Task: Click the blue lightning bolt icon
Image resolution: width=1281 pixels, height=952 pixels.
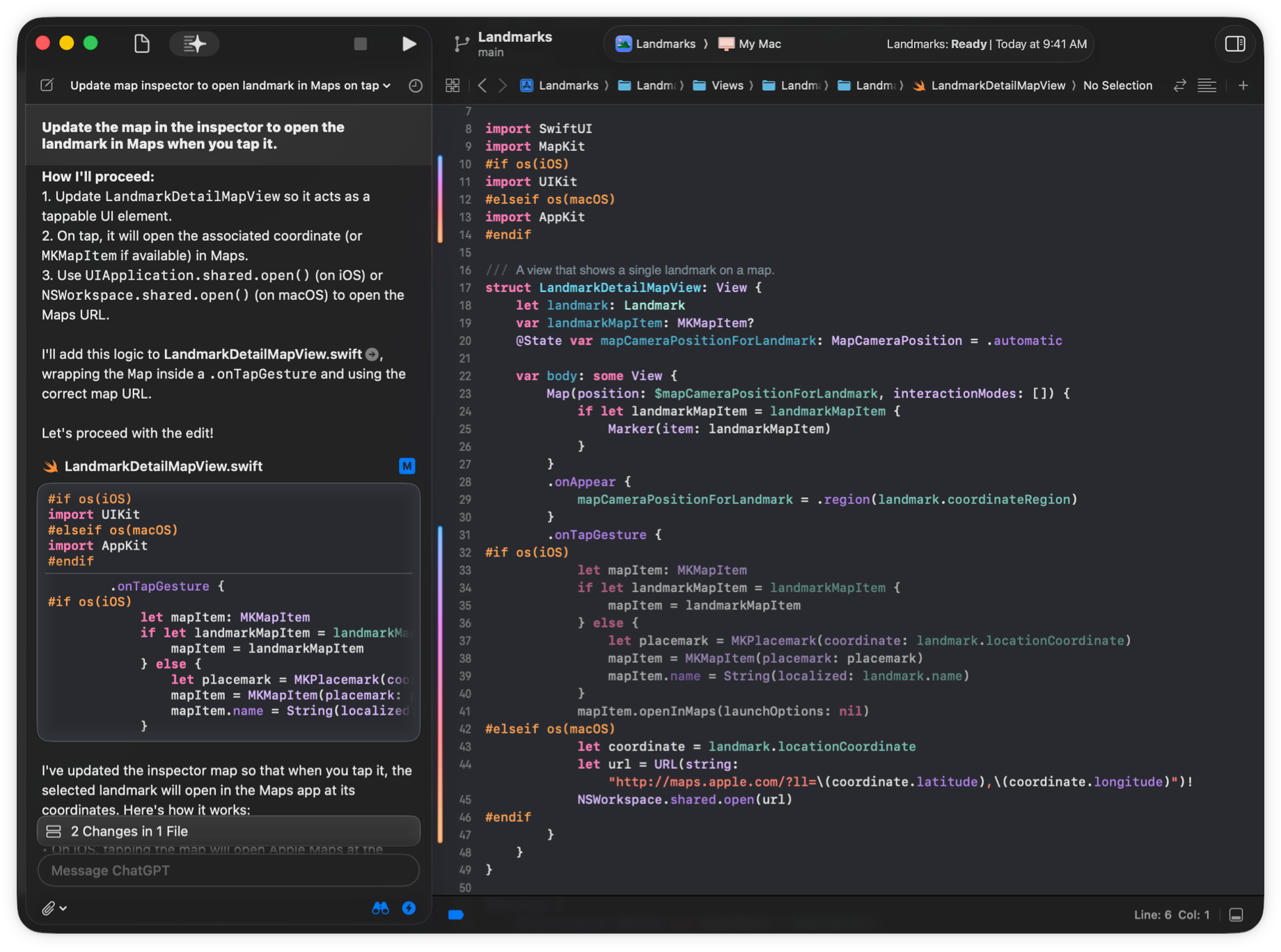Action: pos(409,907)
